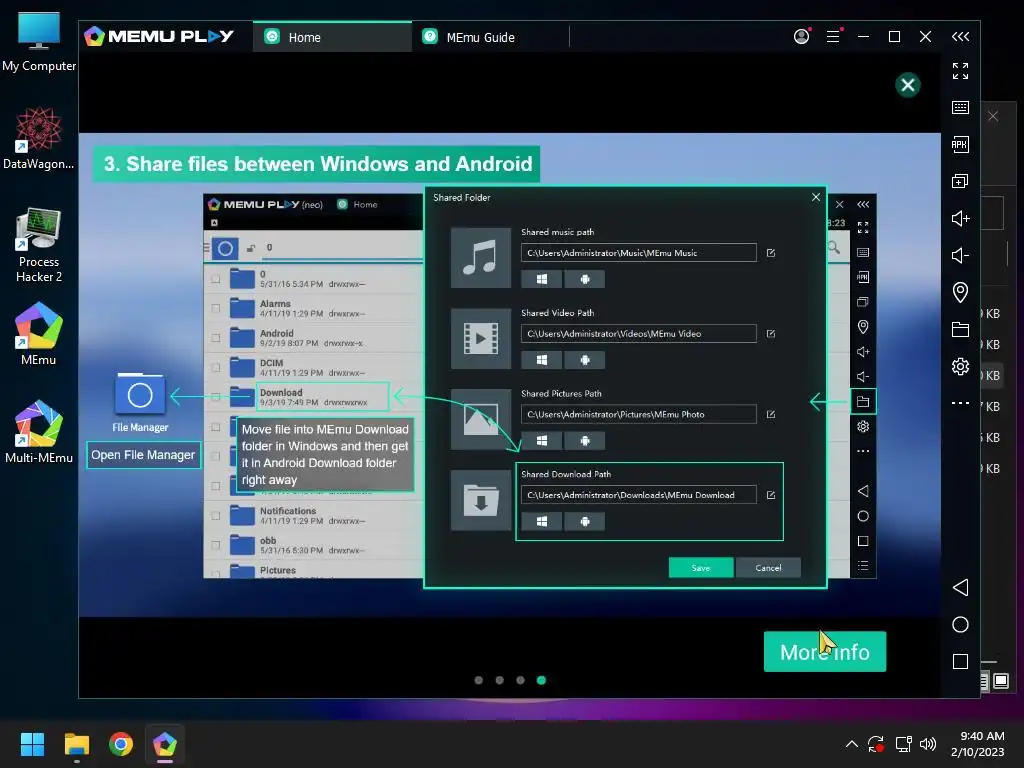Image resolution: width=1024 pixels, height=768 pixels.
Task: Maximize the MEmu Play window
Action: click(x=894, y=37)
